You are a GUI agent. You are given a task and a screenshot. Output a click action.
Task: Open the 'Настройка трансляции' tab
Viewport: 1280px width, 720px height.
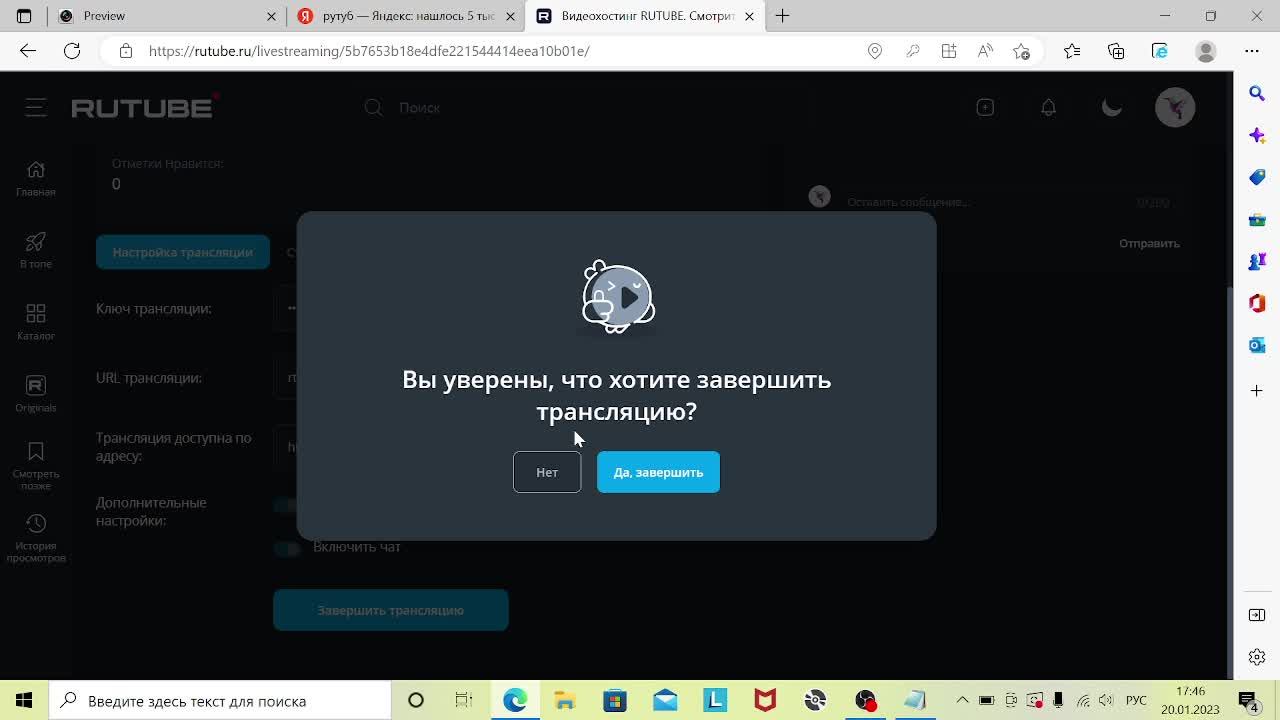(x=182, y=252)
